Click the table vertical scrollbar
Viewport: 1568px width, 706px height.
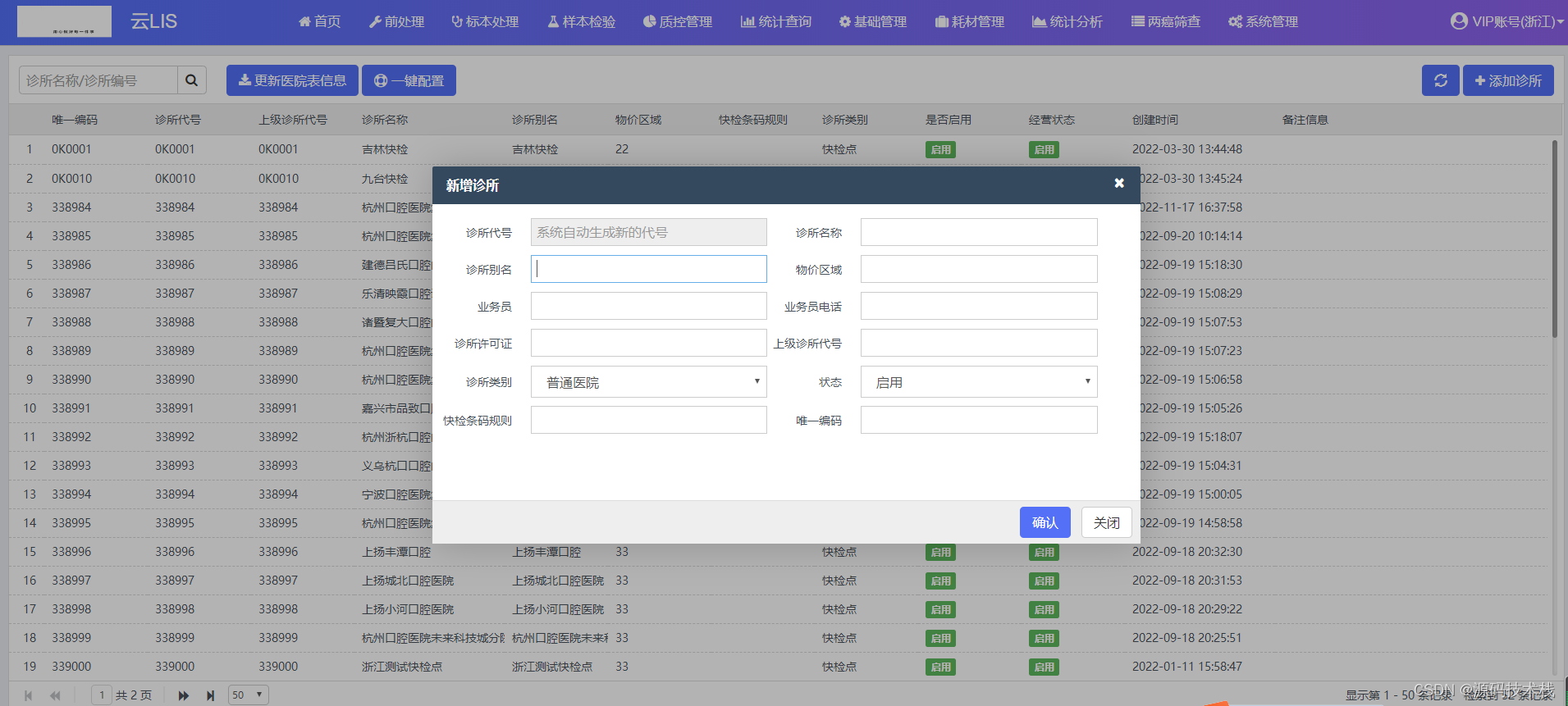(1554, 238)
